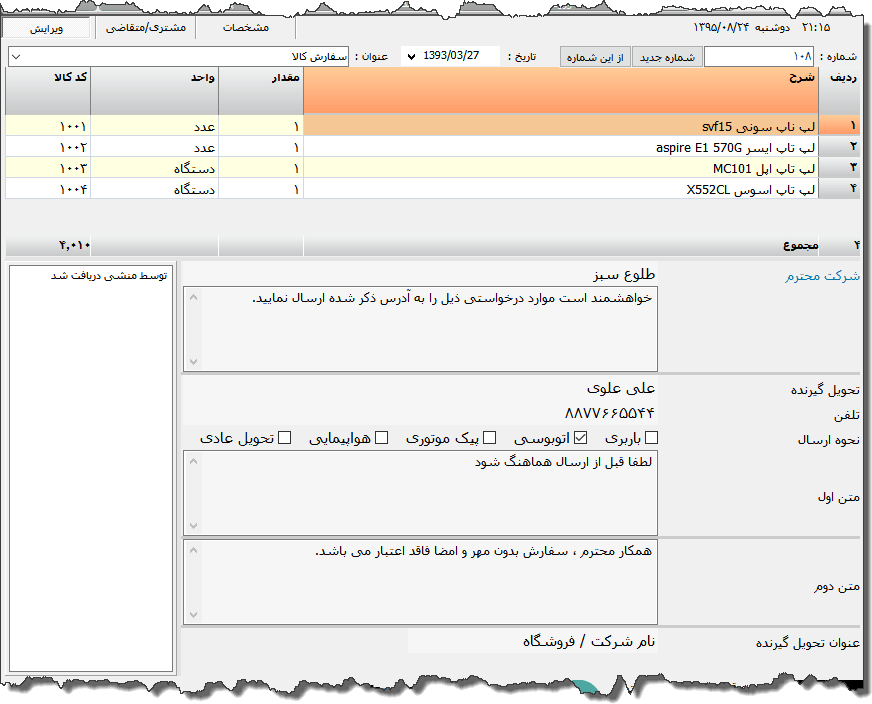Viewport: 872px width, 704px height.
Task: Select the ویرایش tab
Action: (x=48, y=28)
